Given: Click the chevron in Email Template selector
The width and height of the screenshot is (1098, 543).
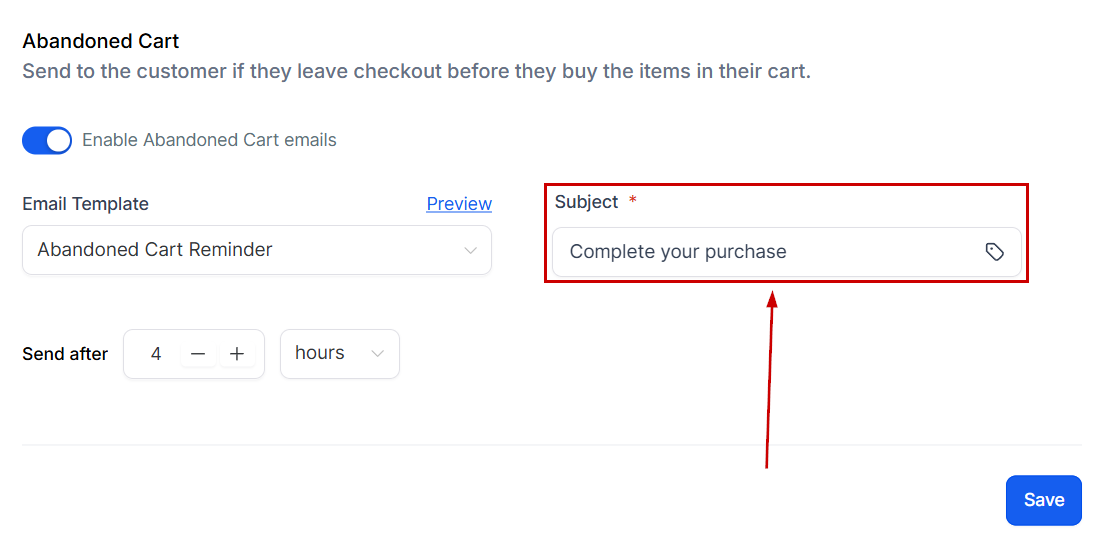Looking at the screenshot, I should [x=470, y=250].
